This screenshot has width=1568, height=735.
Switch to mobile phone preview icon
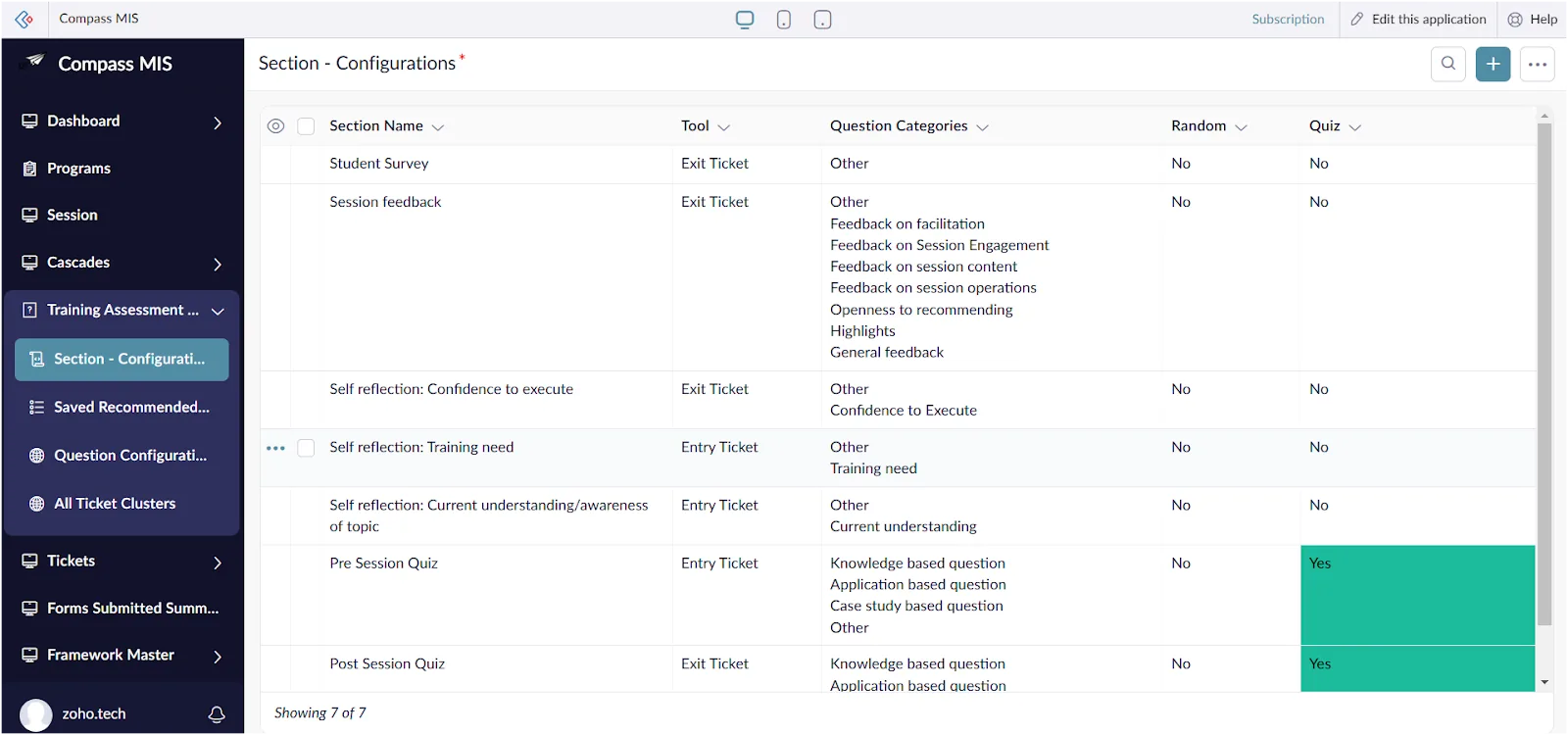pos(784,20)
